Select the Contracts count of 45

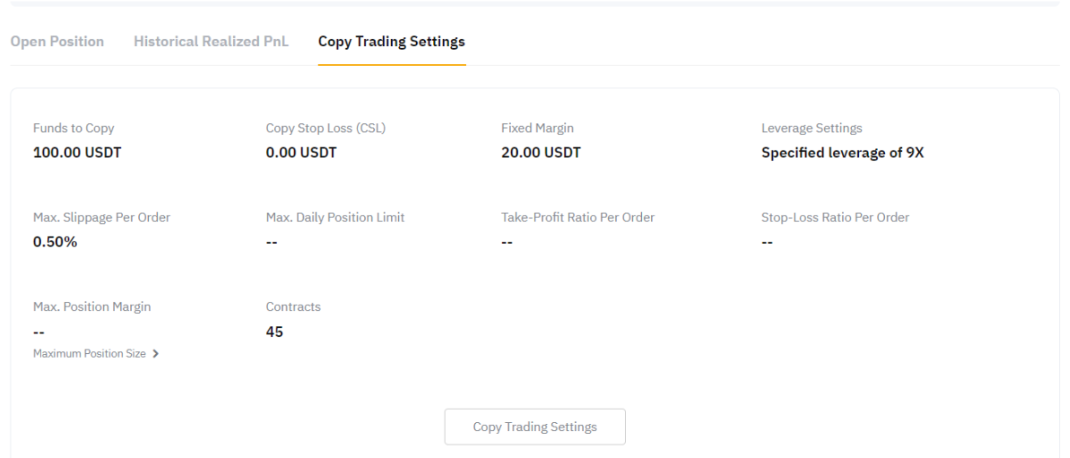pos(273,332)
